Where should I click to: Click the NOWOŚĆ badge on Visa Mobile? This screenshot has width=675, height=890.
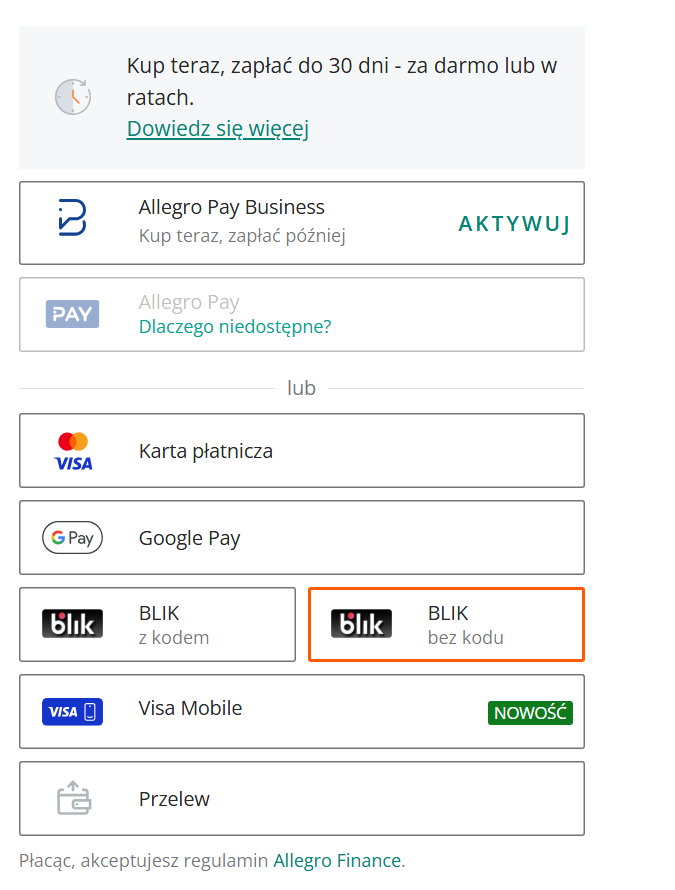click(529, 712)
